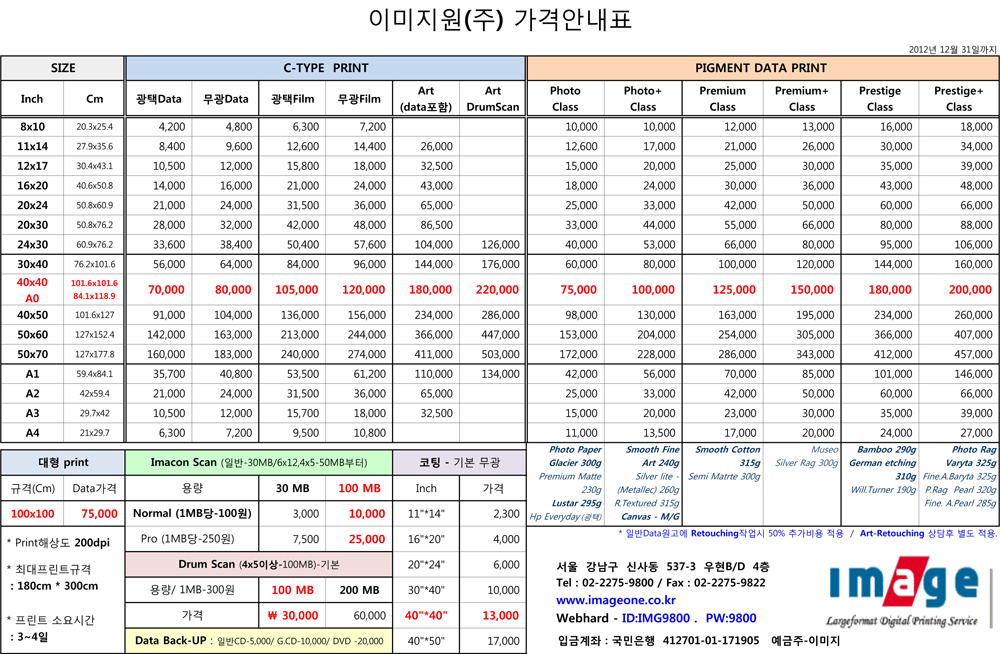Click the Canvas - M/G paper label
The height and width of the screenshot is (654, 1000).
(651, 517)
